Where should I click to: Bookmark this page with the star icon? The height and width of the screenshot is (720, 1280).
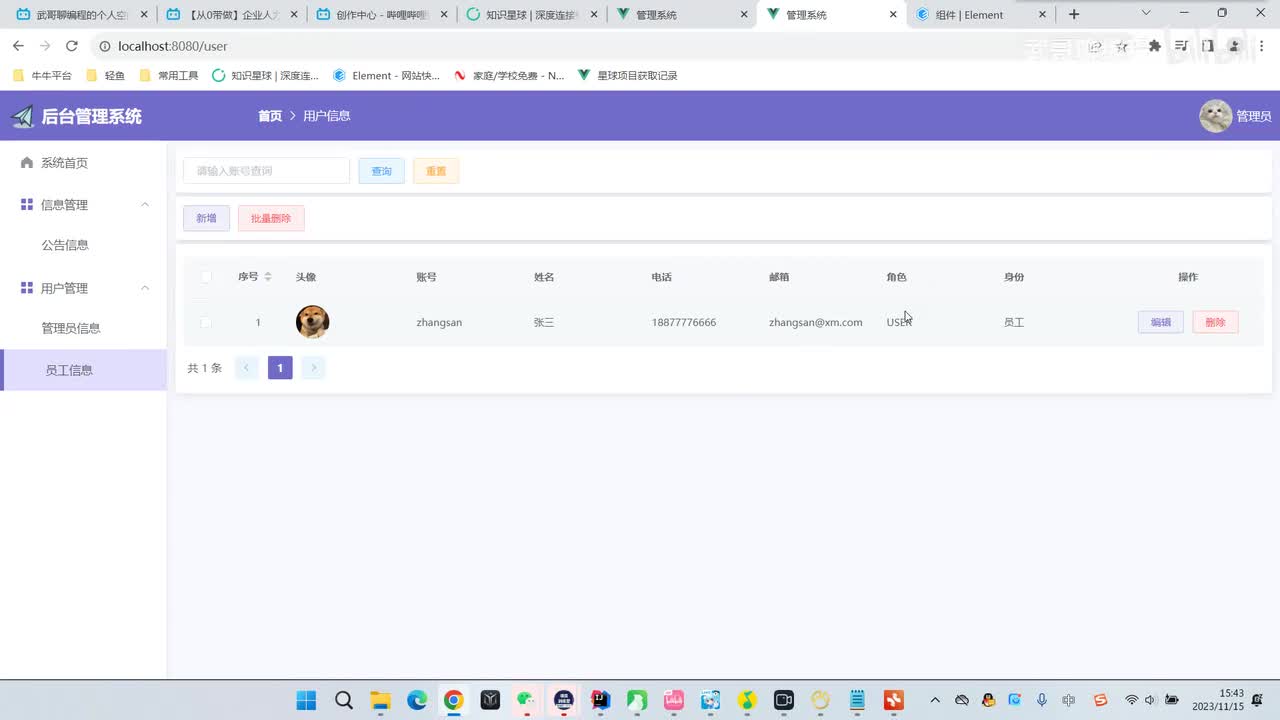pyautogui.click(x=1122, y=46)
